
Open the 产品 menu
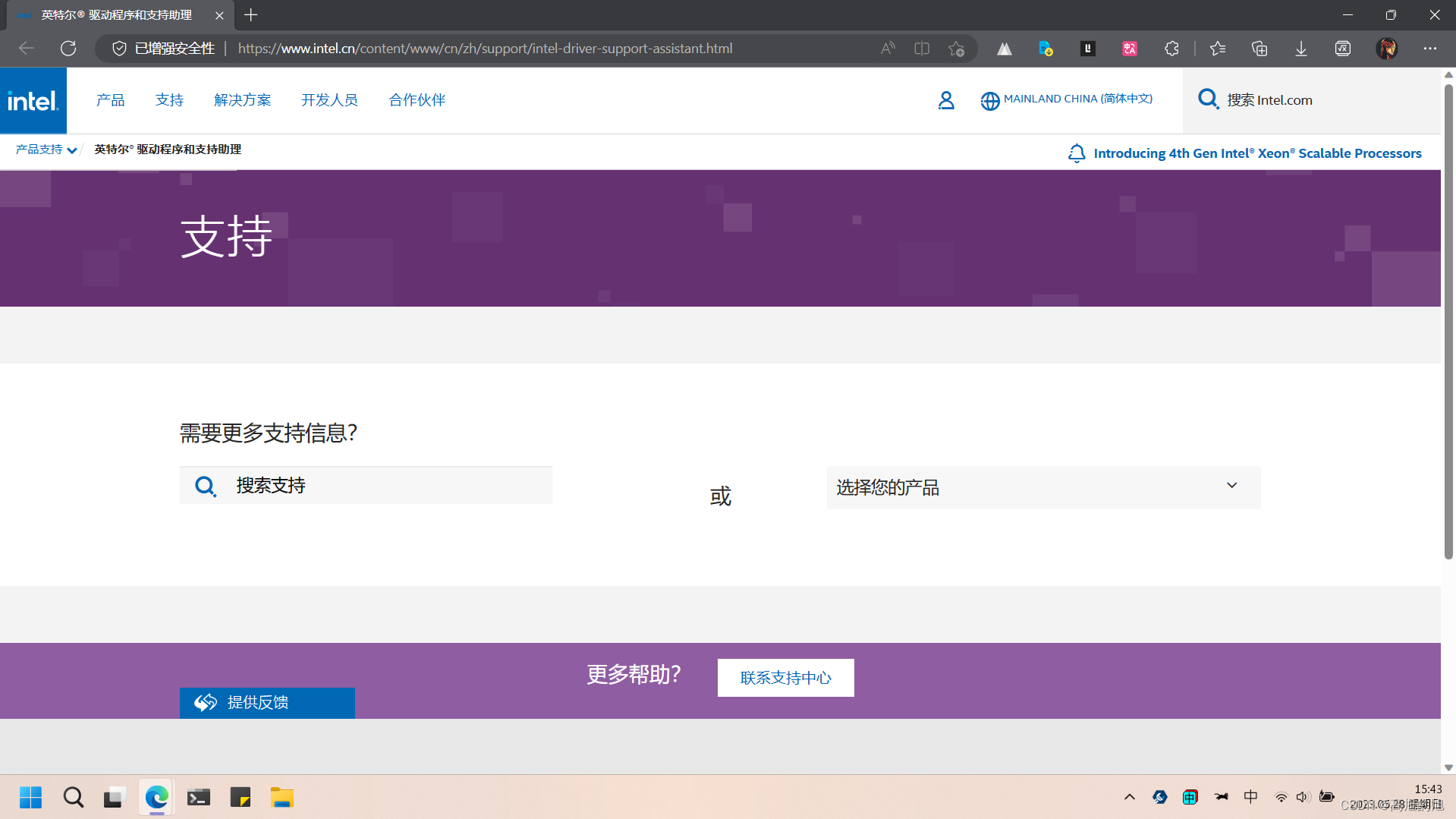(111, 100)
